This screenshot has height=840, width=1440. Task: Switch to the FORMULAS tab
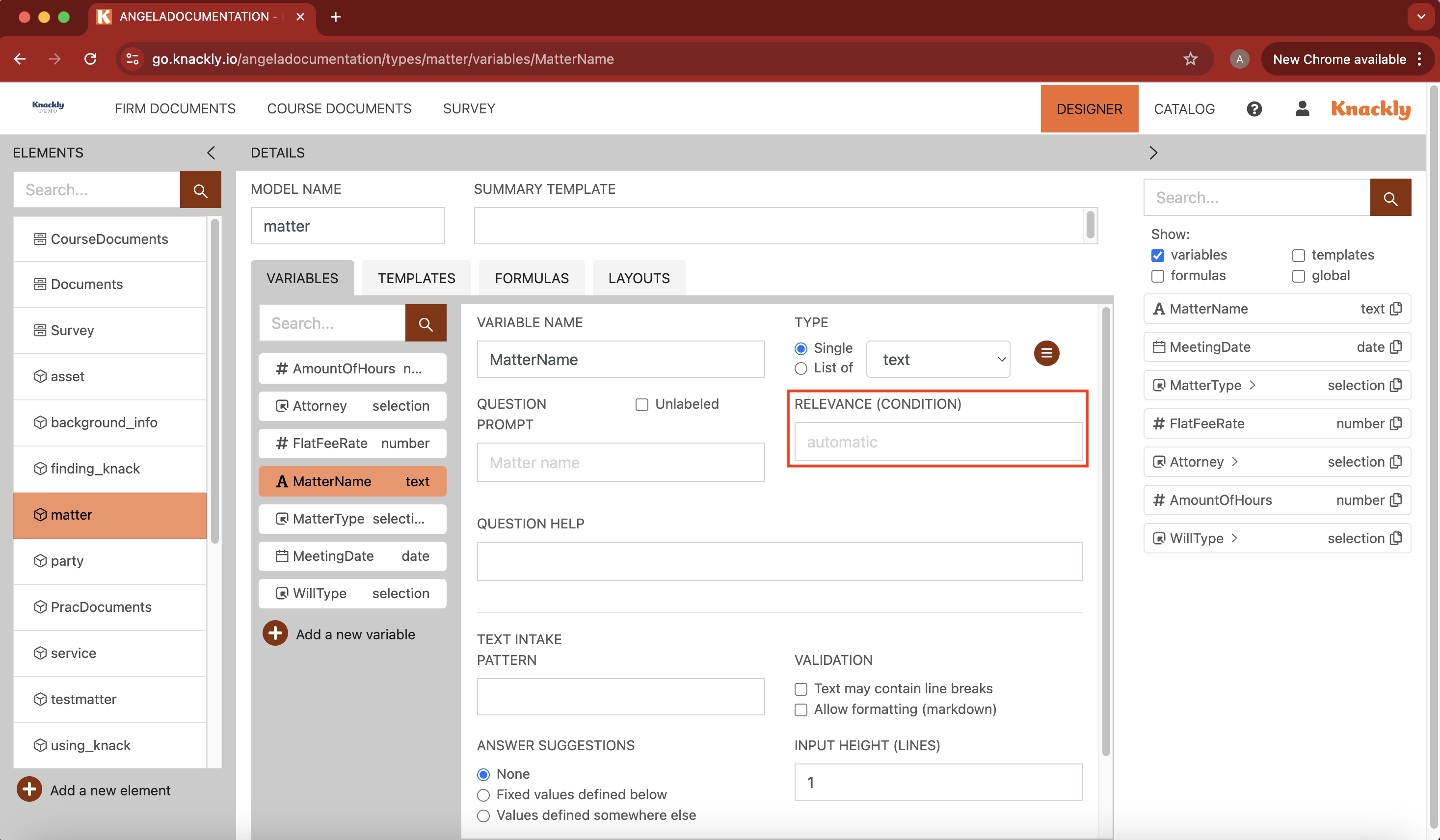pos(532,278)
